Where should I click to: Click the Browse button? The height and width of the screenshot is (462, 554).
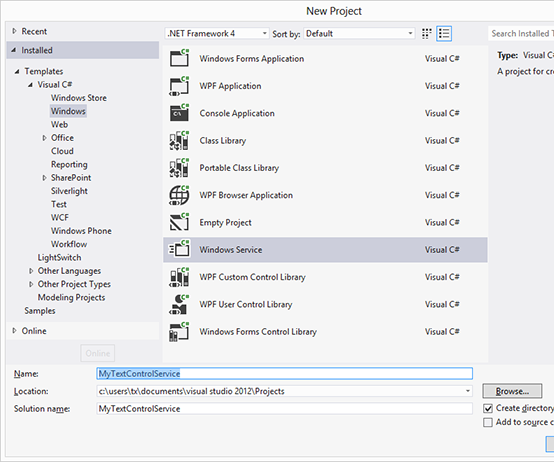512,391
